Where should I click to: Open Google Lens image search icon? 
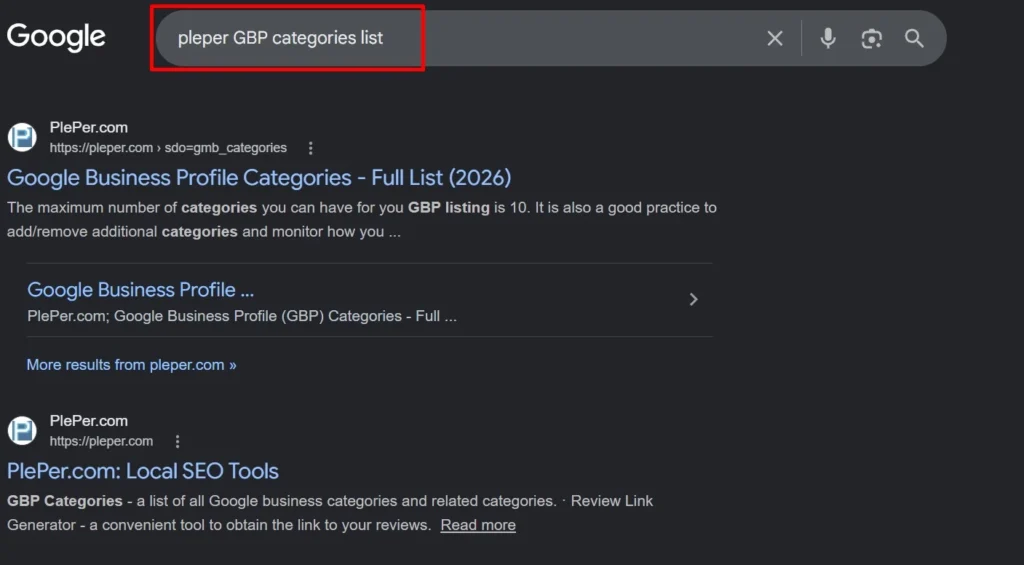[871, 39]
